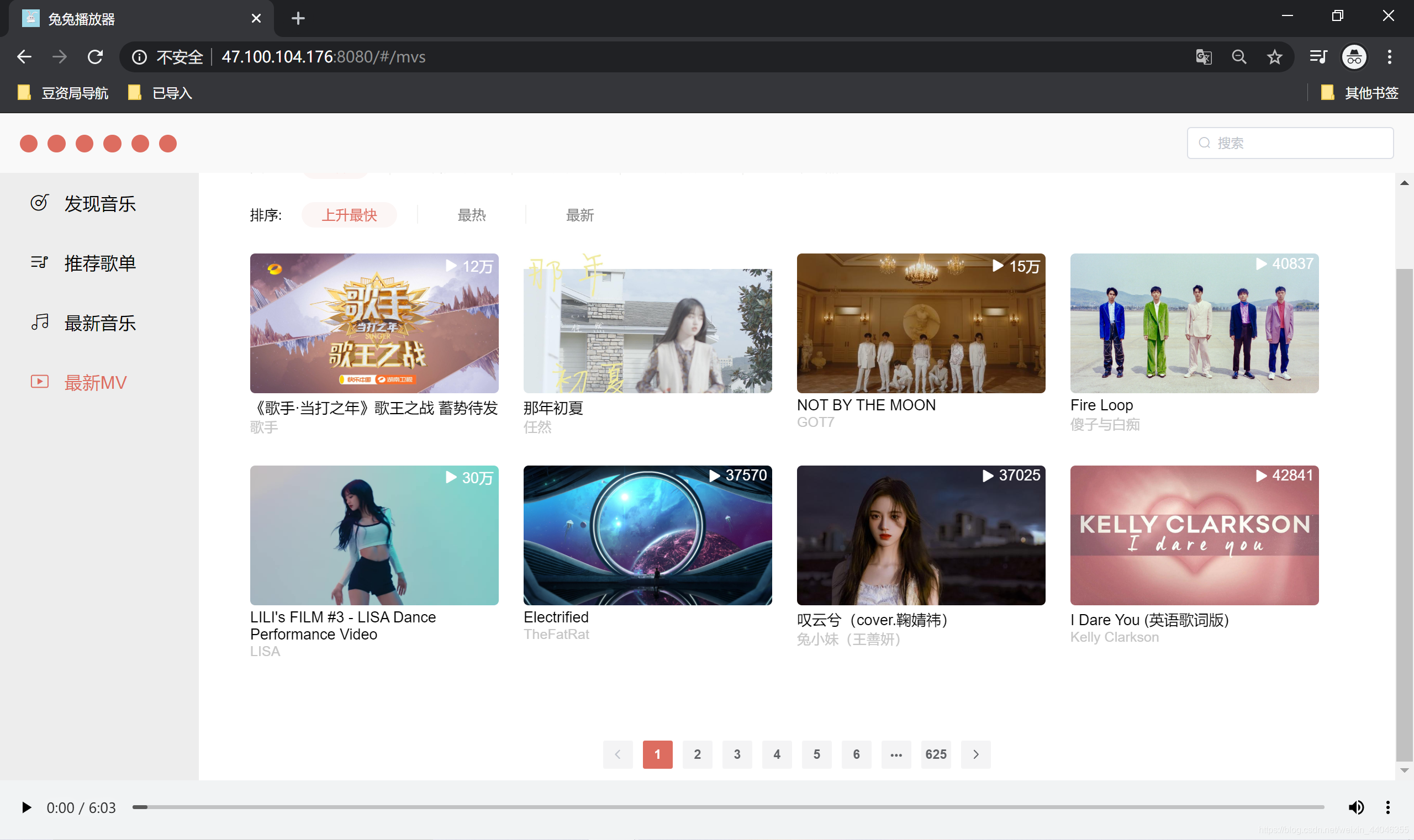Screen dimensions: 1414x840
Task: Click the 推荐歌单 sidebar icon
Action: pos(40,262)
